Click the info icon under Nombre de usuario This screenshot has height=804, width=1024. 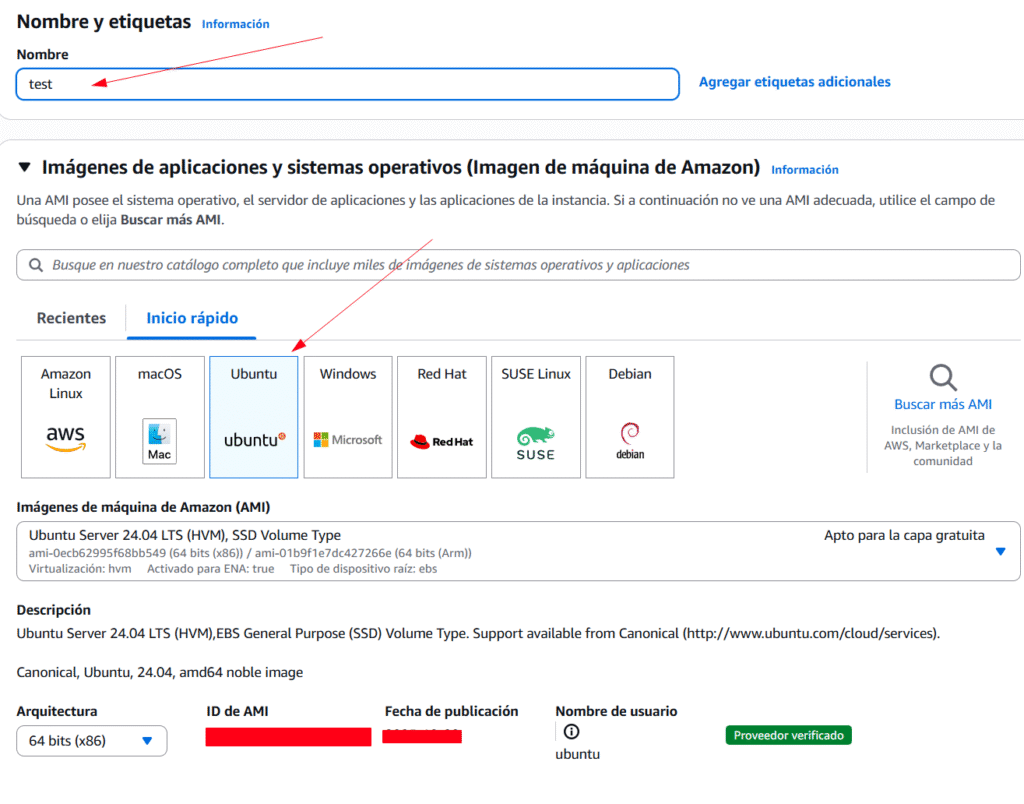[x=571, y=732]
